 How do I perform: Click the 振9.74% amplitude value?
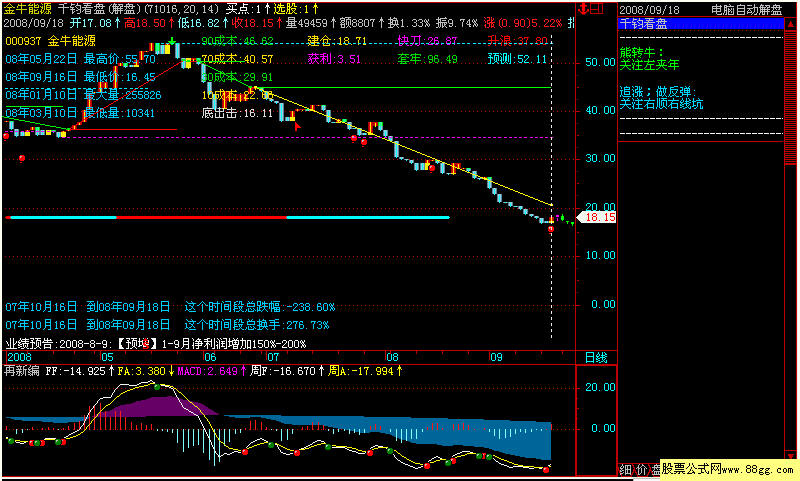pos(458,23)
